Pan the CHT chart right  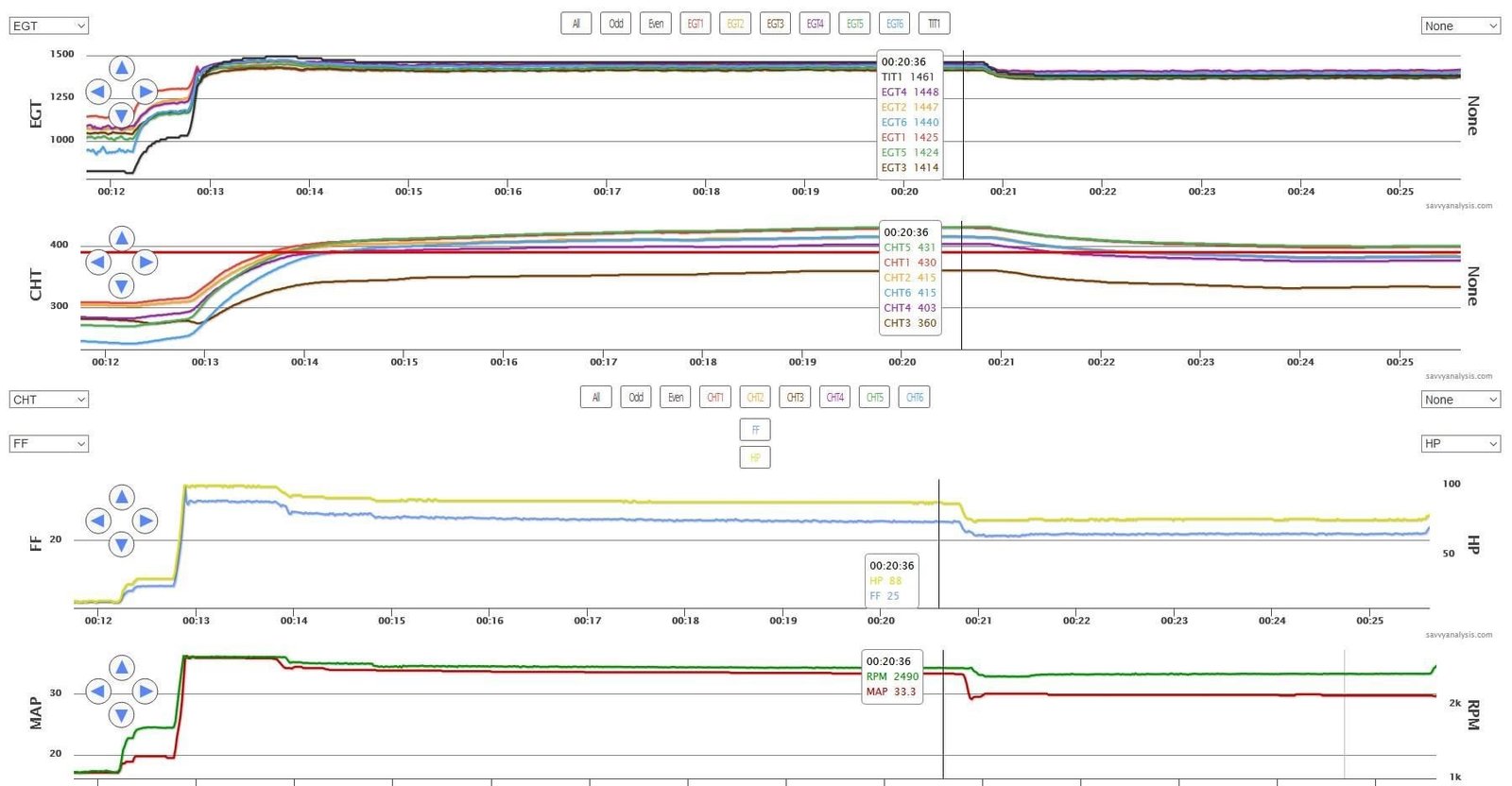[145, 262]
